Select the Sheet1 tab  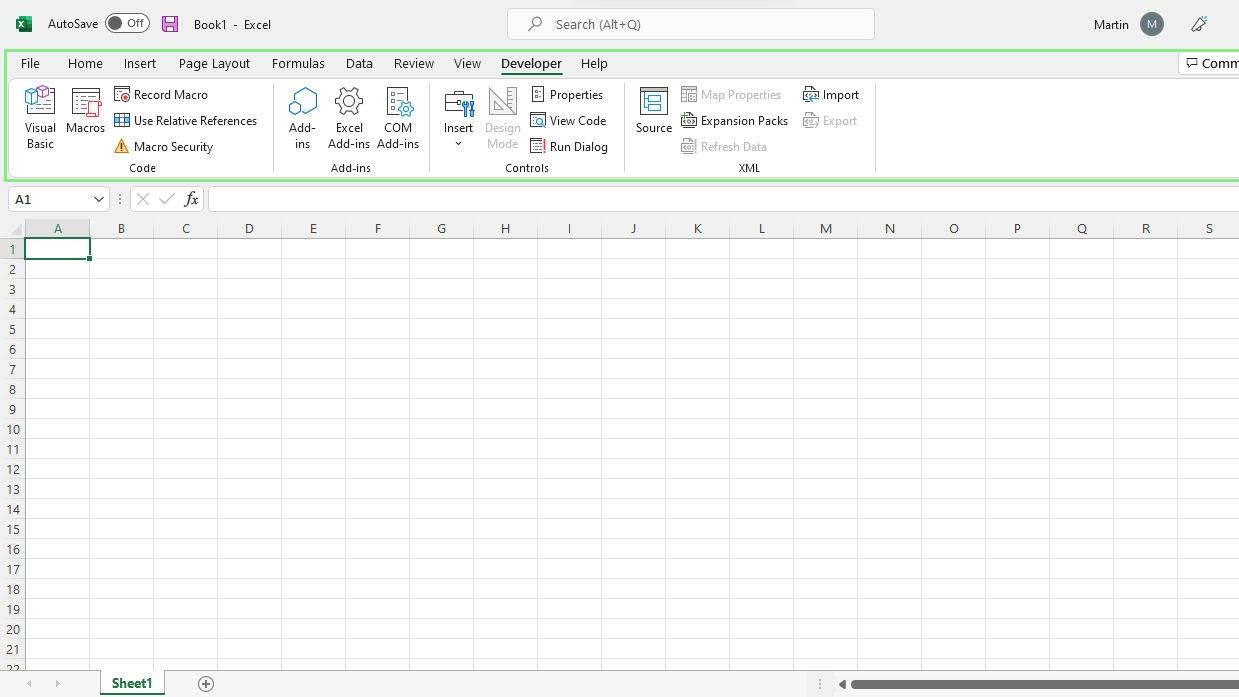point(131,683)
